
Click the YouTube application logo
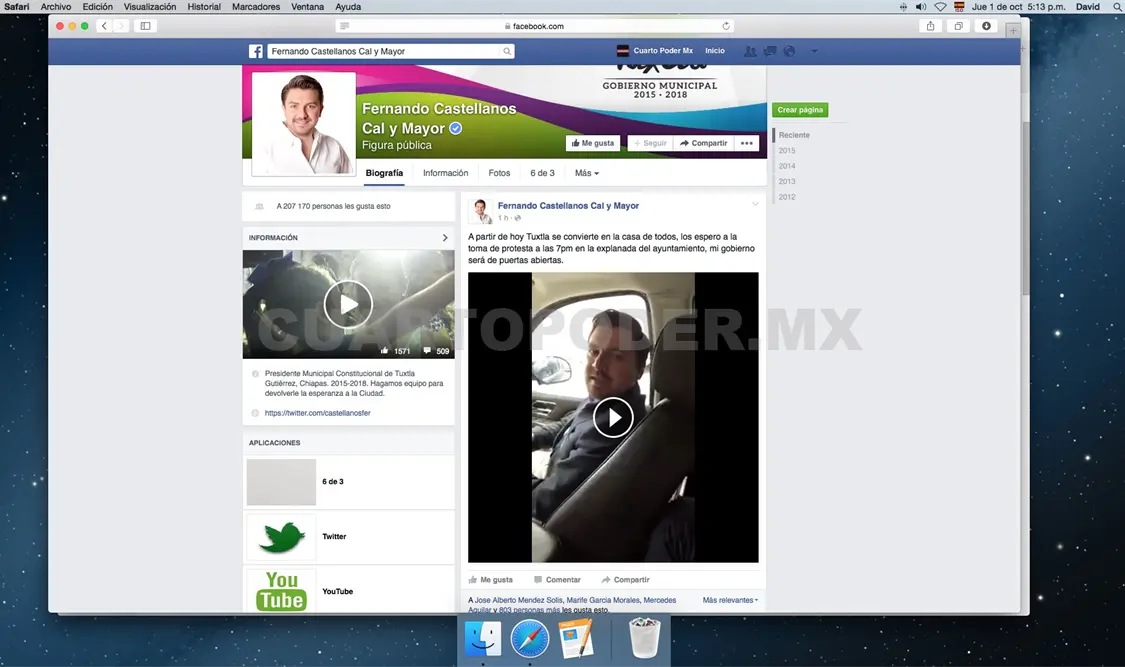click(281, 591)
